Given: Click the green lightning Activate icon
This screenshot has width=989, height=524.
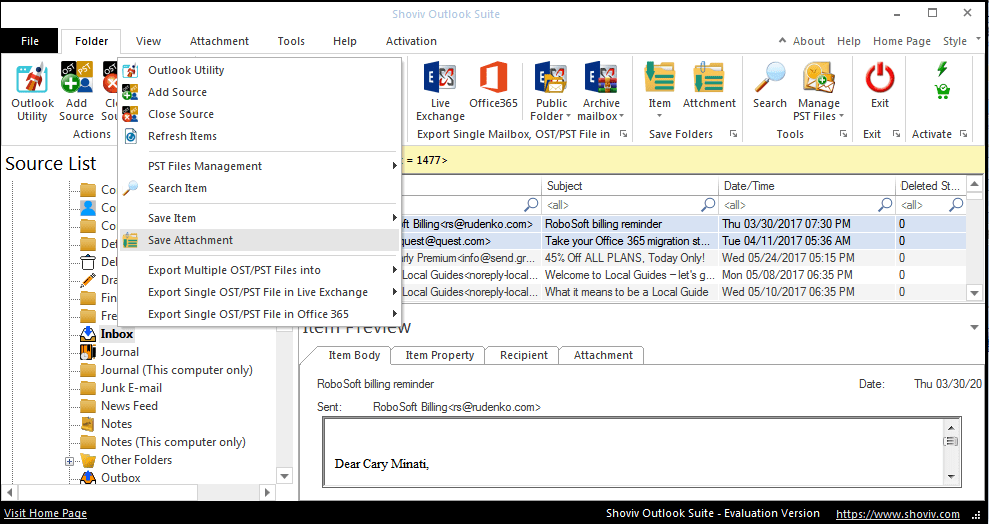Looking at the screenshot, I should click(942, 69).
